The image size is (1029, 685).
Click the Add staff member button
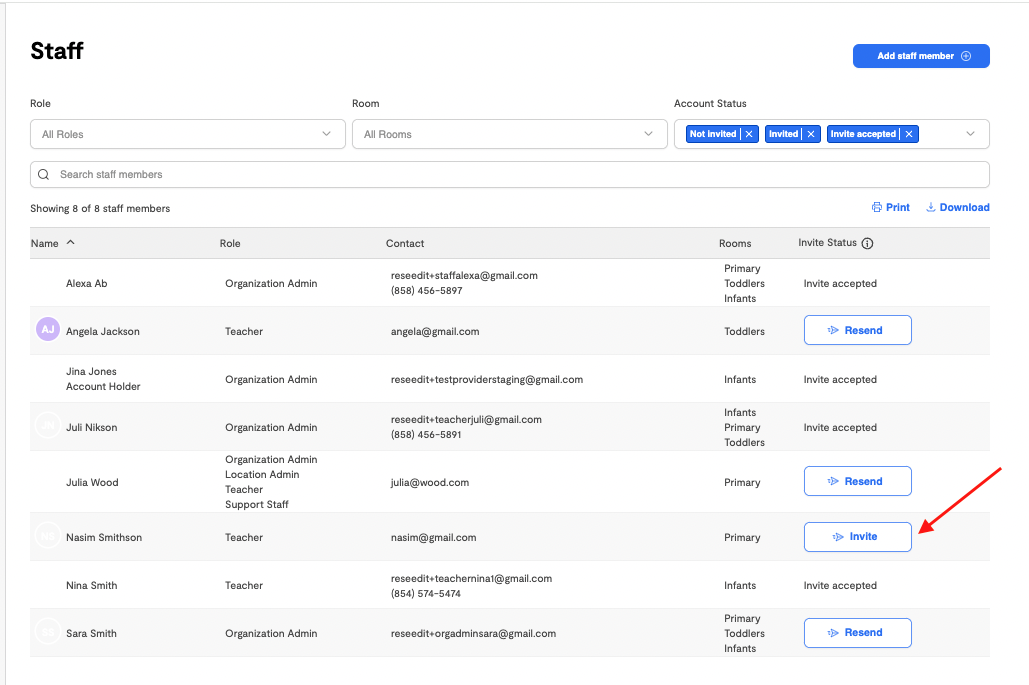click(x=921, y=56)
